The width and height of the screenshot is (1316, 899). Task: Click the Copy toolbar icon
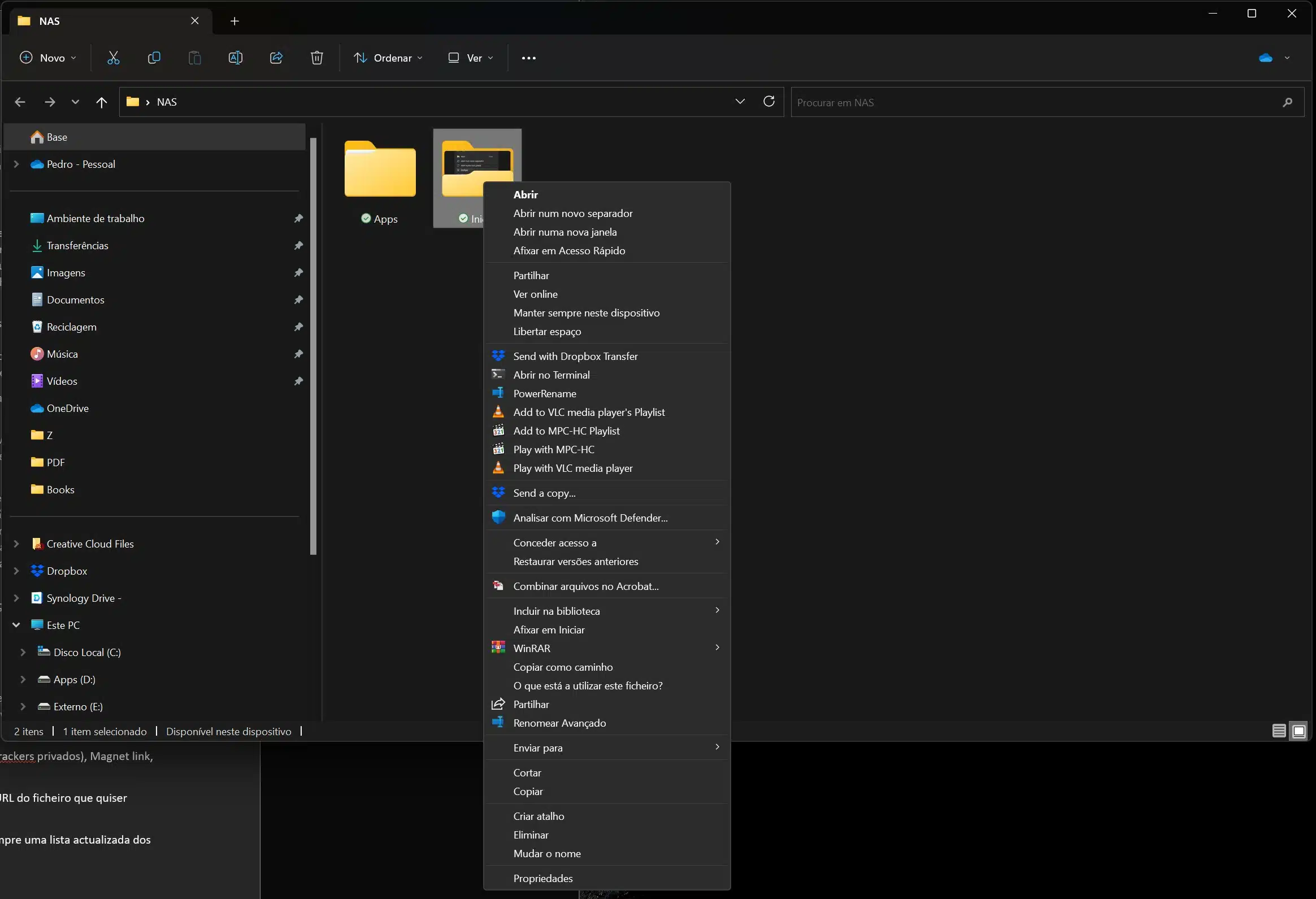pos(154,58)
